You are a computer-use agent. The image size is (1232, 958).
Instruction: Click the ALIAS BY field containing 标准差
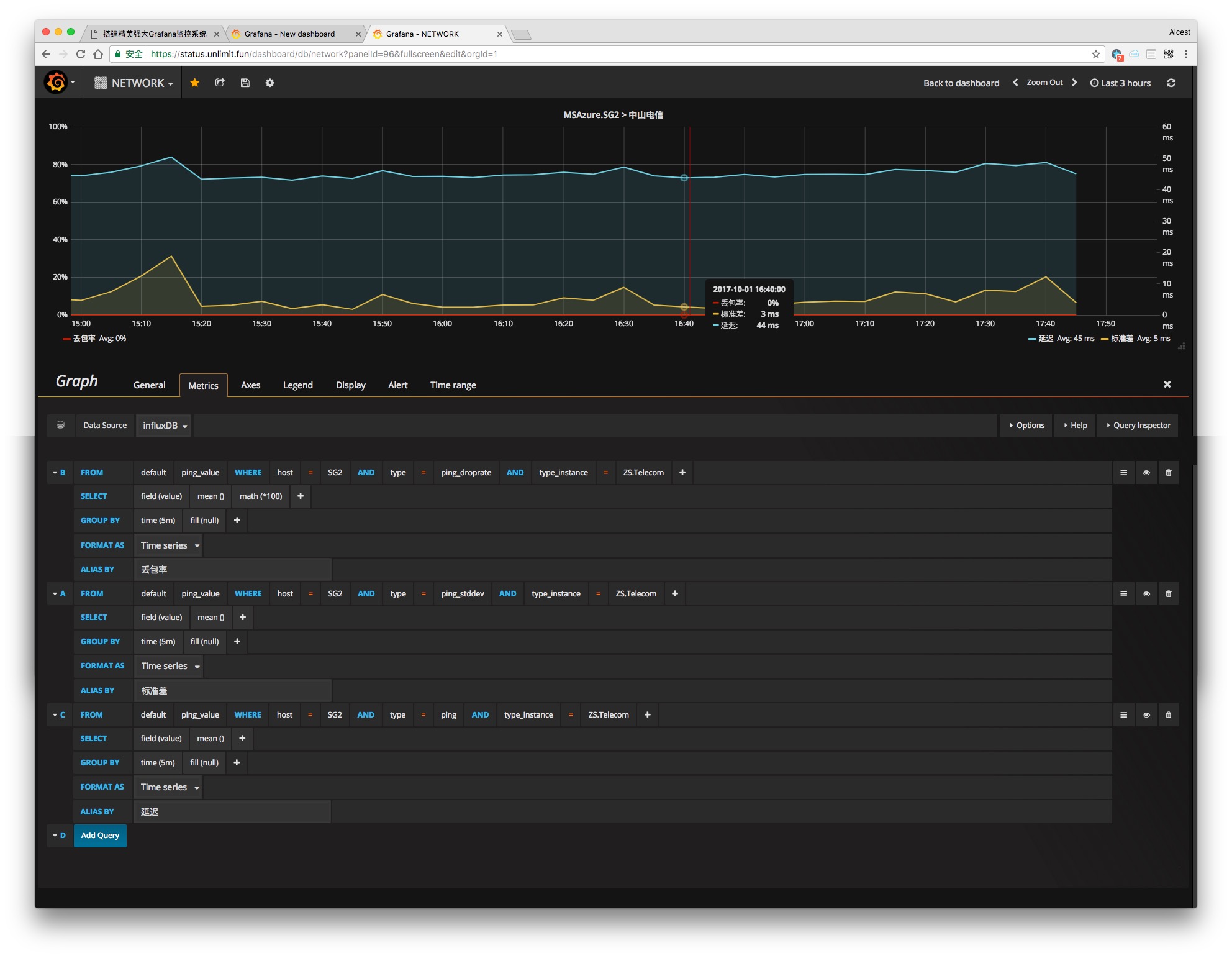pyautogui.click(x=233, y=691)
